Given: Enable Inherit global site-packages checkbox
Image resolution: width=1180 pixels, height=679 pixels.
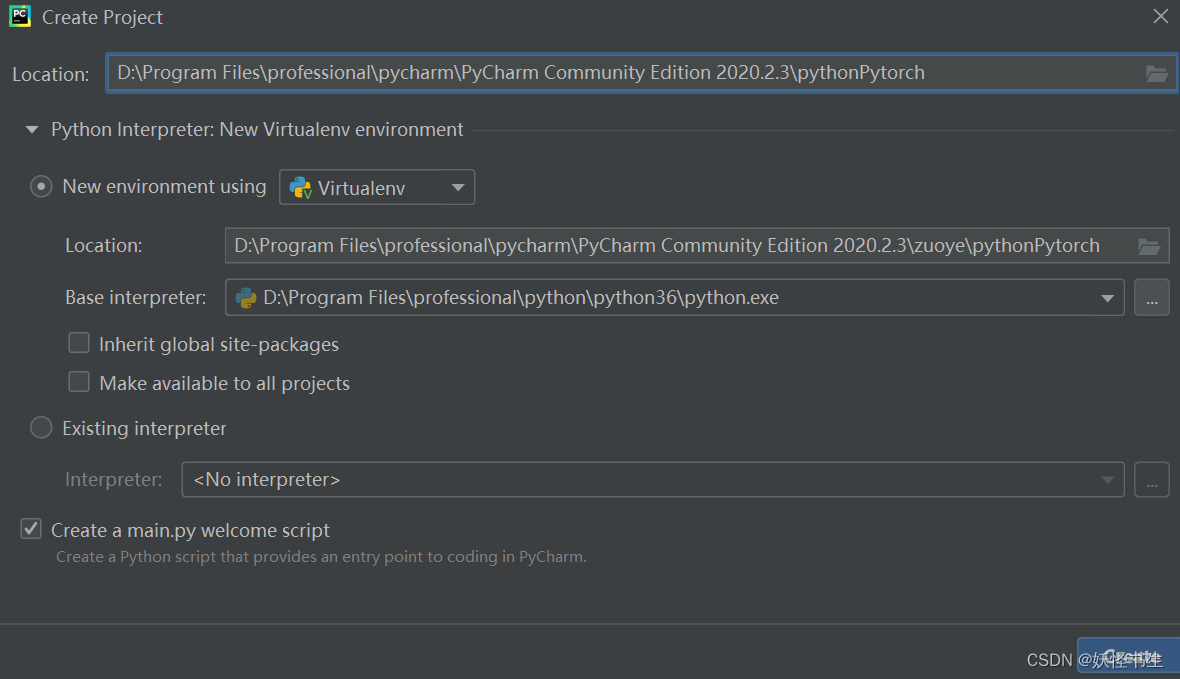Looking at the screenshot, I should pyautogui.click(x=79, y=343).
